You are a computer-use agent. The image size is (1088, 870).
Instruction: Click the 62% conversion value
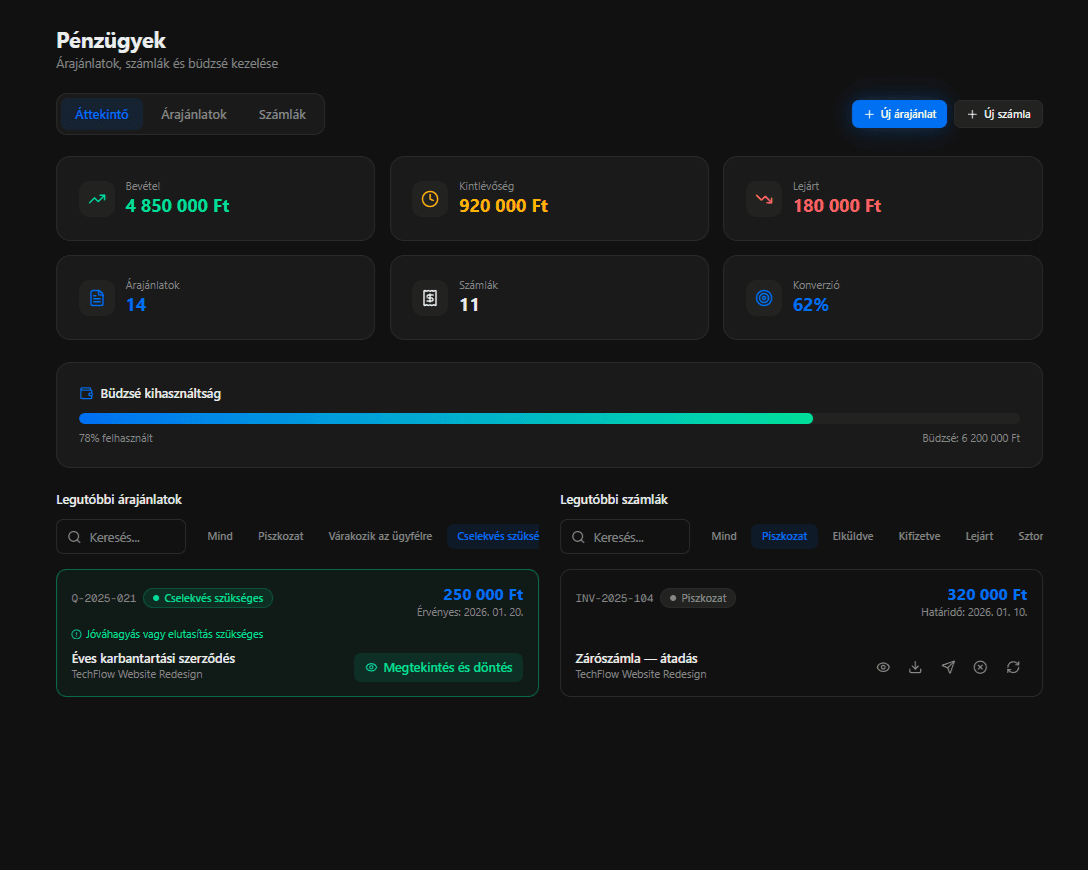(810, 305)
